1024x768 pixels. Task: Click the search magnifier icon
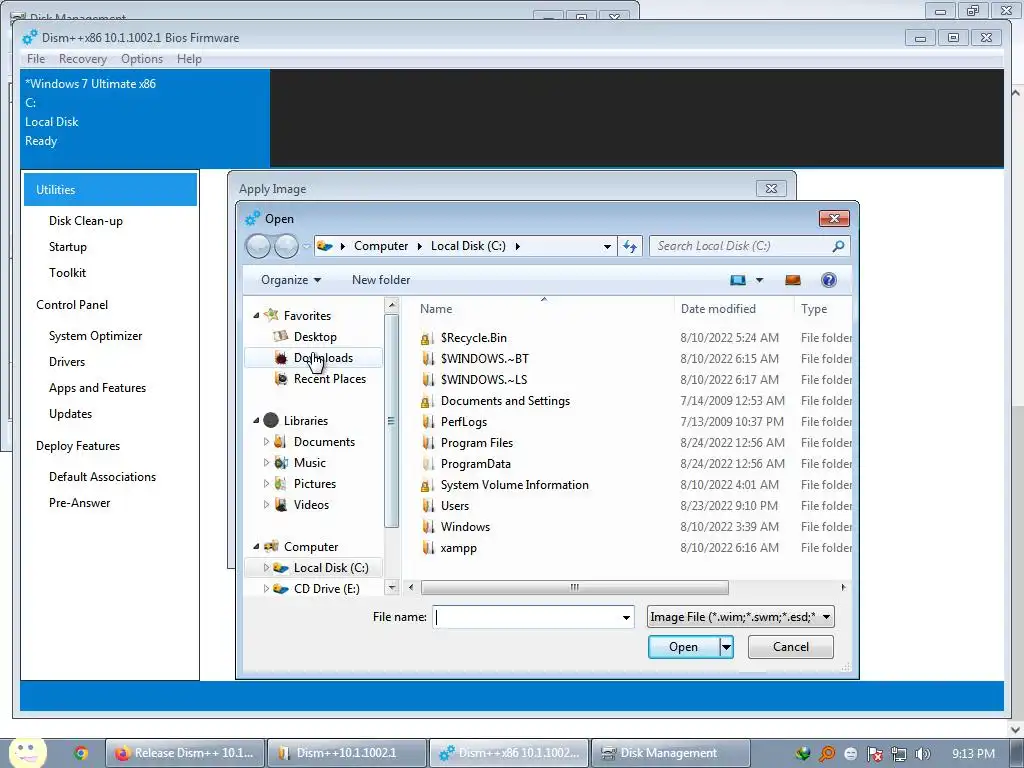coord(839,246)
